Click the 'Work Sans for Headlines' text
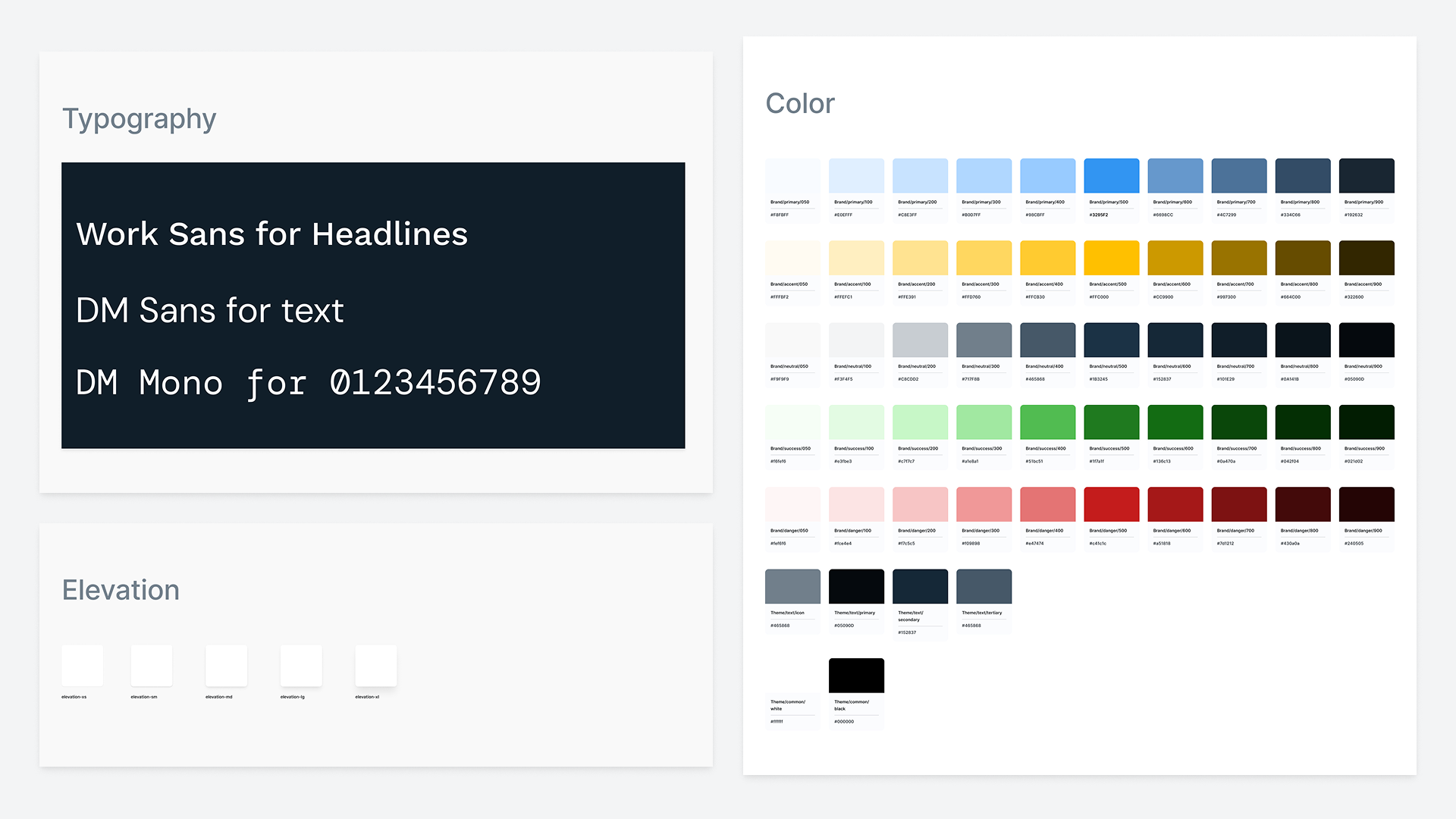The image size is (1456, 819). coord(271,234)
